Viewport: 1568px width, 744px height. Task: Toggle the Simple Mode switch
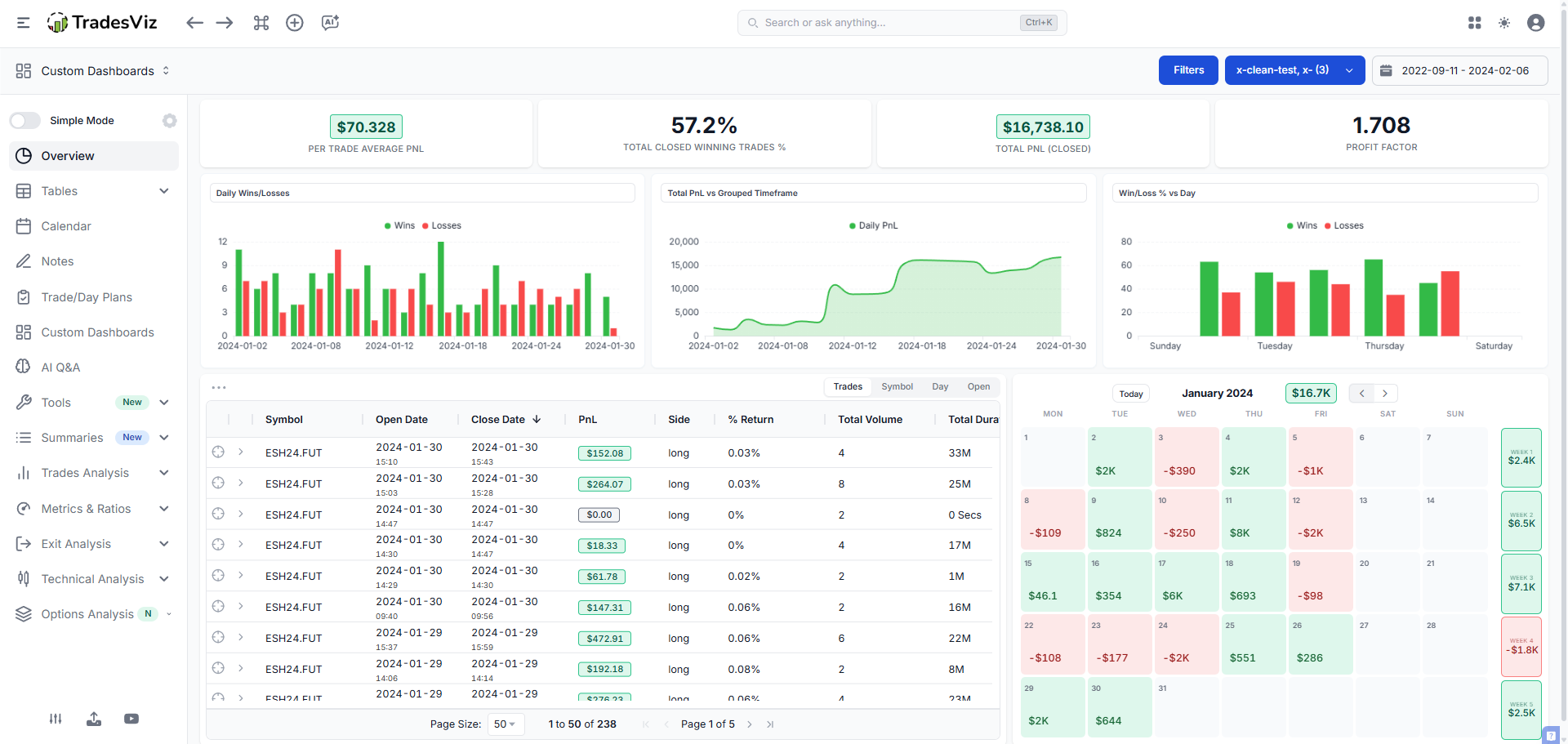25,121
